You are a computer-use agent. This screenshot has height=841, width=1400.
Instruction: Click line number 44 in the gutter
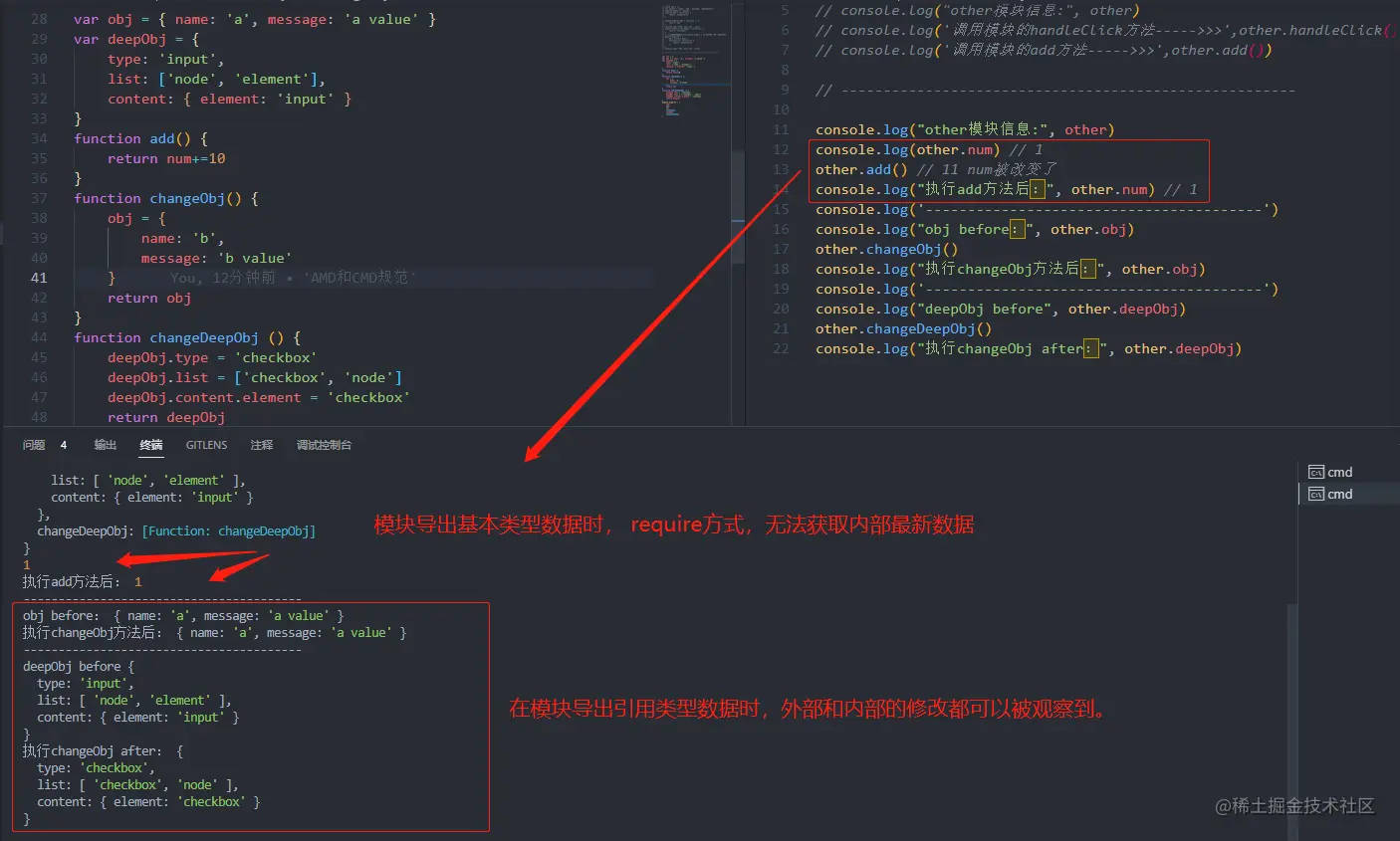point(39,337)
